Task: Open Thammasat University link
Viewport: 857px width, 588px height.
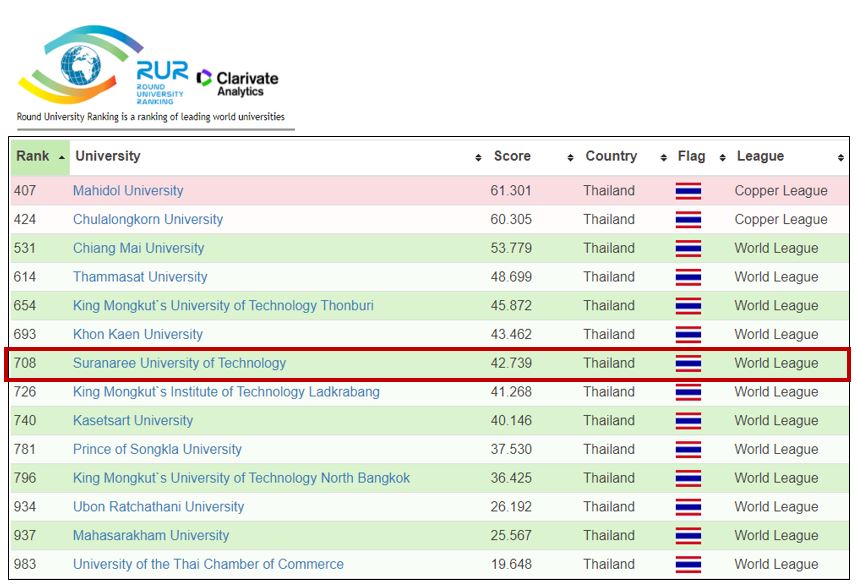Action: 140,277
